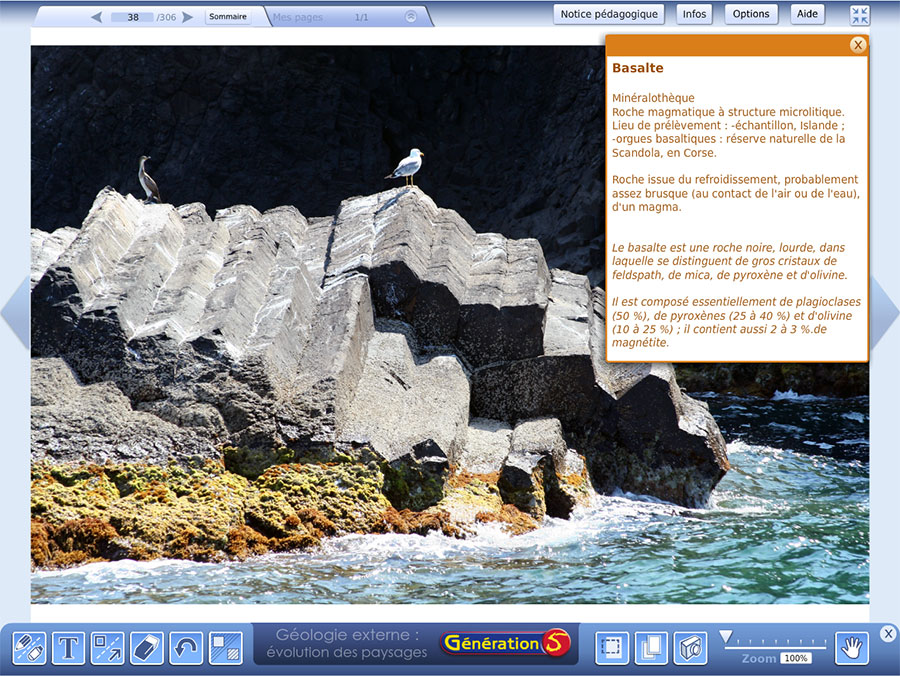This screenshot has height=676, width=900.
Task: Close the Basalte info panel
Action: click(x=857, y=45)
